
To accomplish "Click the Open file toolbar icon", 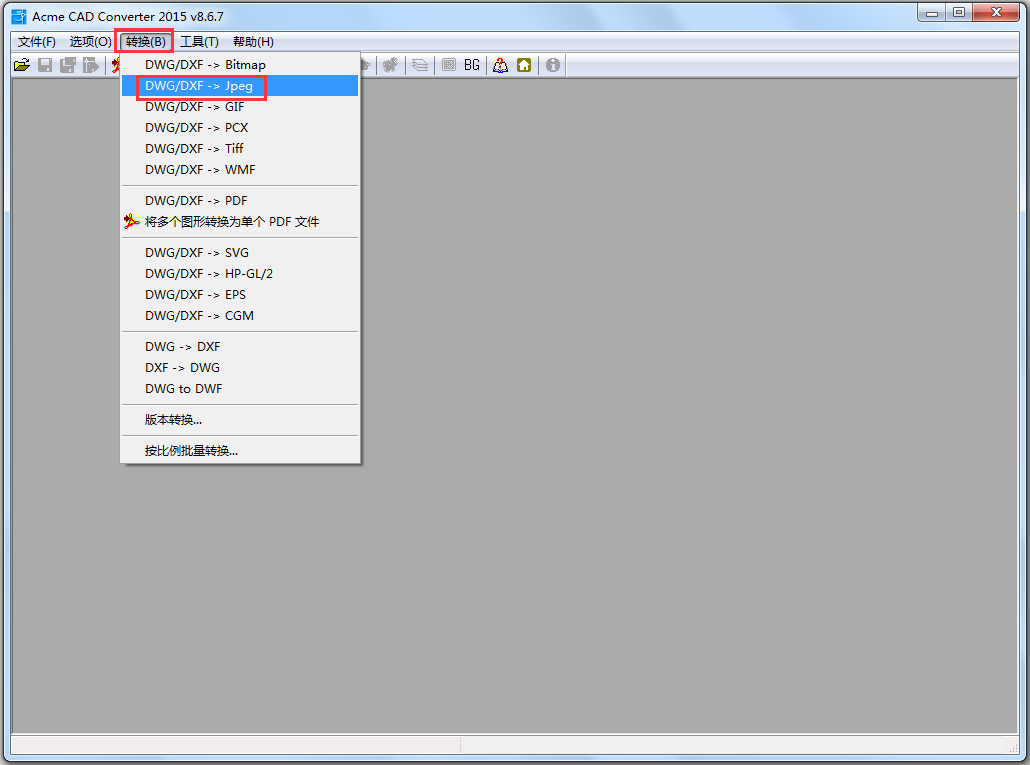I will 22,65.
